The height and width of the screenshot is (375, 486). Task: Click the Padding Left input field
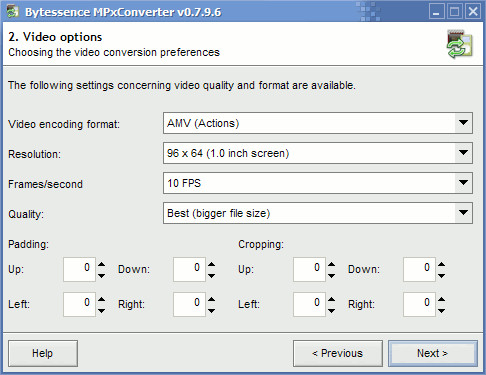(x=79, y=304)
